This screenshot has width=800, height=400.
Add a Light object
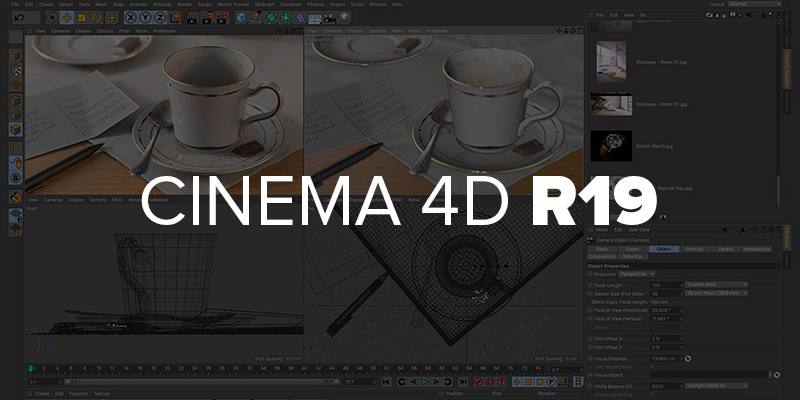coord(345,18)
